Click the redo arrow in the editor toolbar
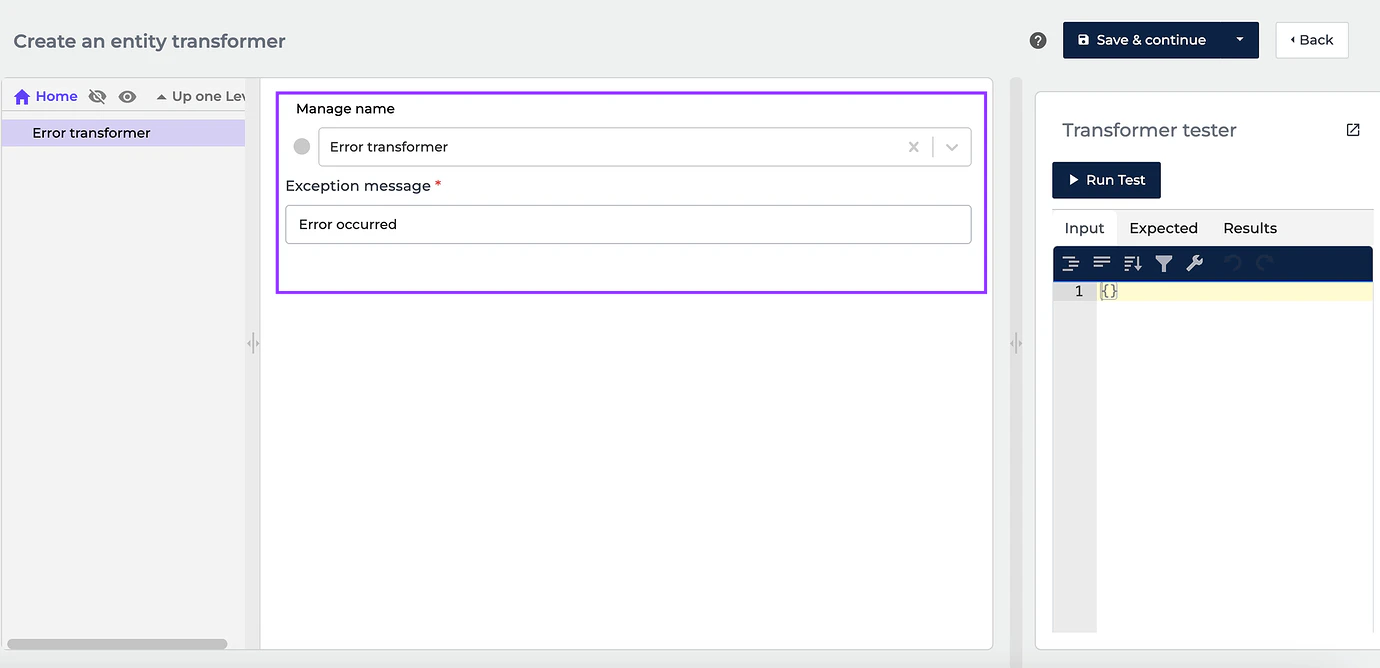This screenshot has height=668, width=1380. (1264, 264)
